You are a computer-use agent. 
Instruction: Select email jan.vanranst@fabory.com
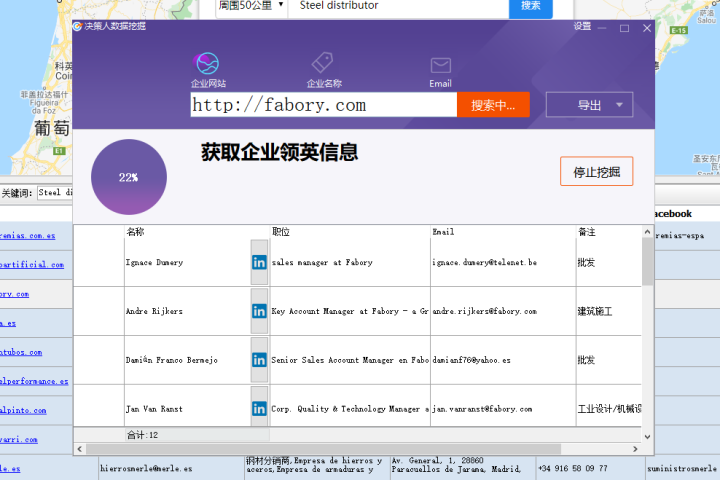point(482,409)
